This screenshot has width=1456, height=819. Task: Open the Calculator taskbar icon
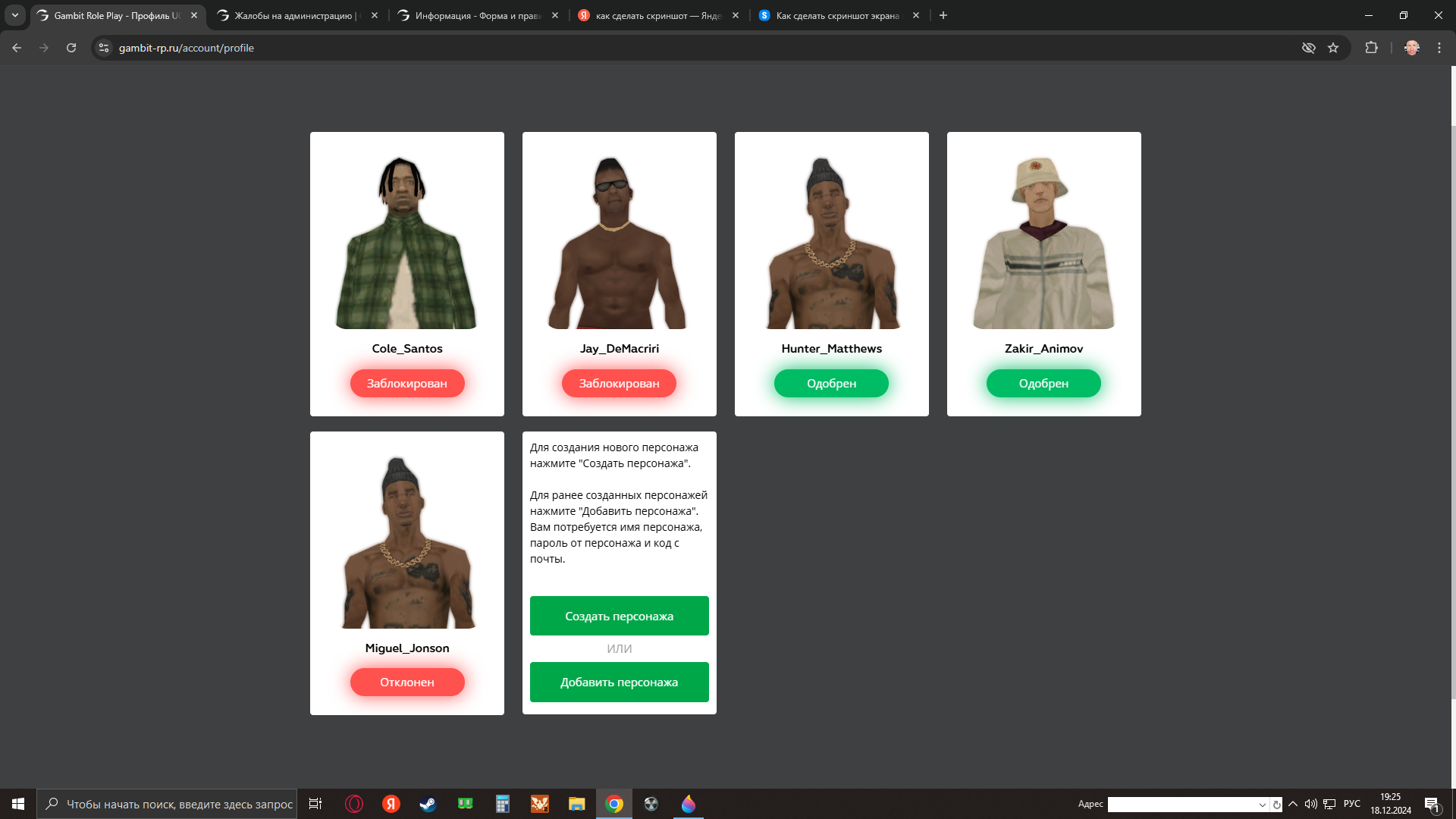[x=502, y=804]
